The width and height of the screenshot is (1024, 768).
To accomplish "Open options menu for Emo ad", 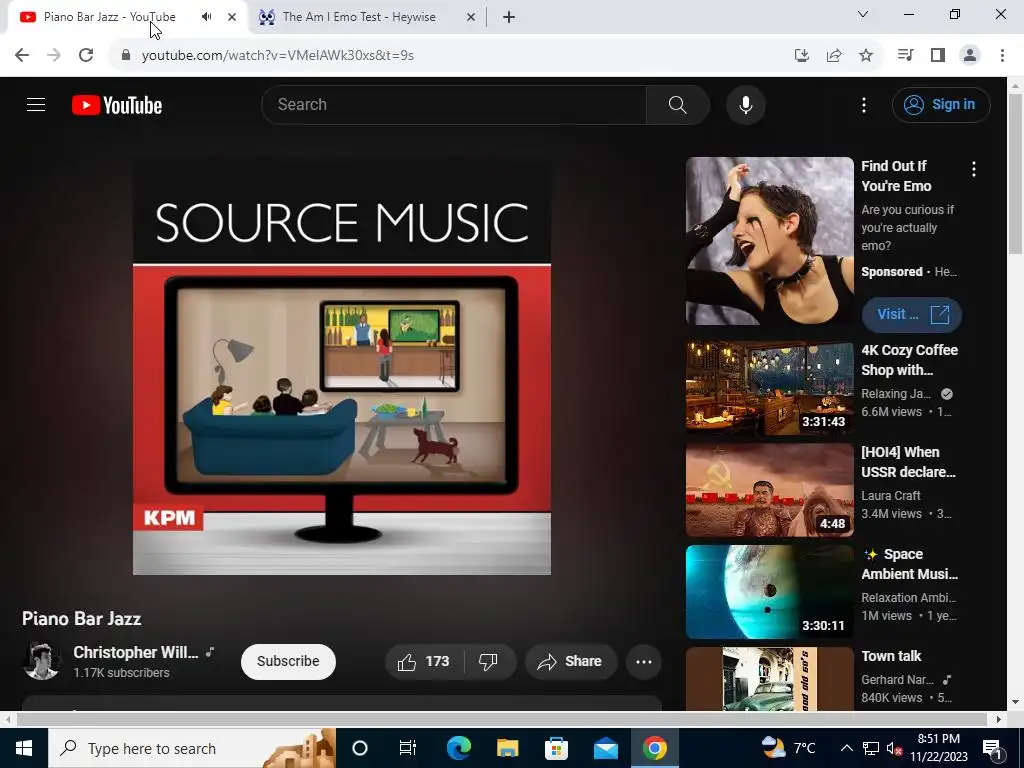I will 974,169.
